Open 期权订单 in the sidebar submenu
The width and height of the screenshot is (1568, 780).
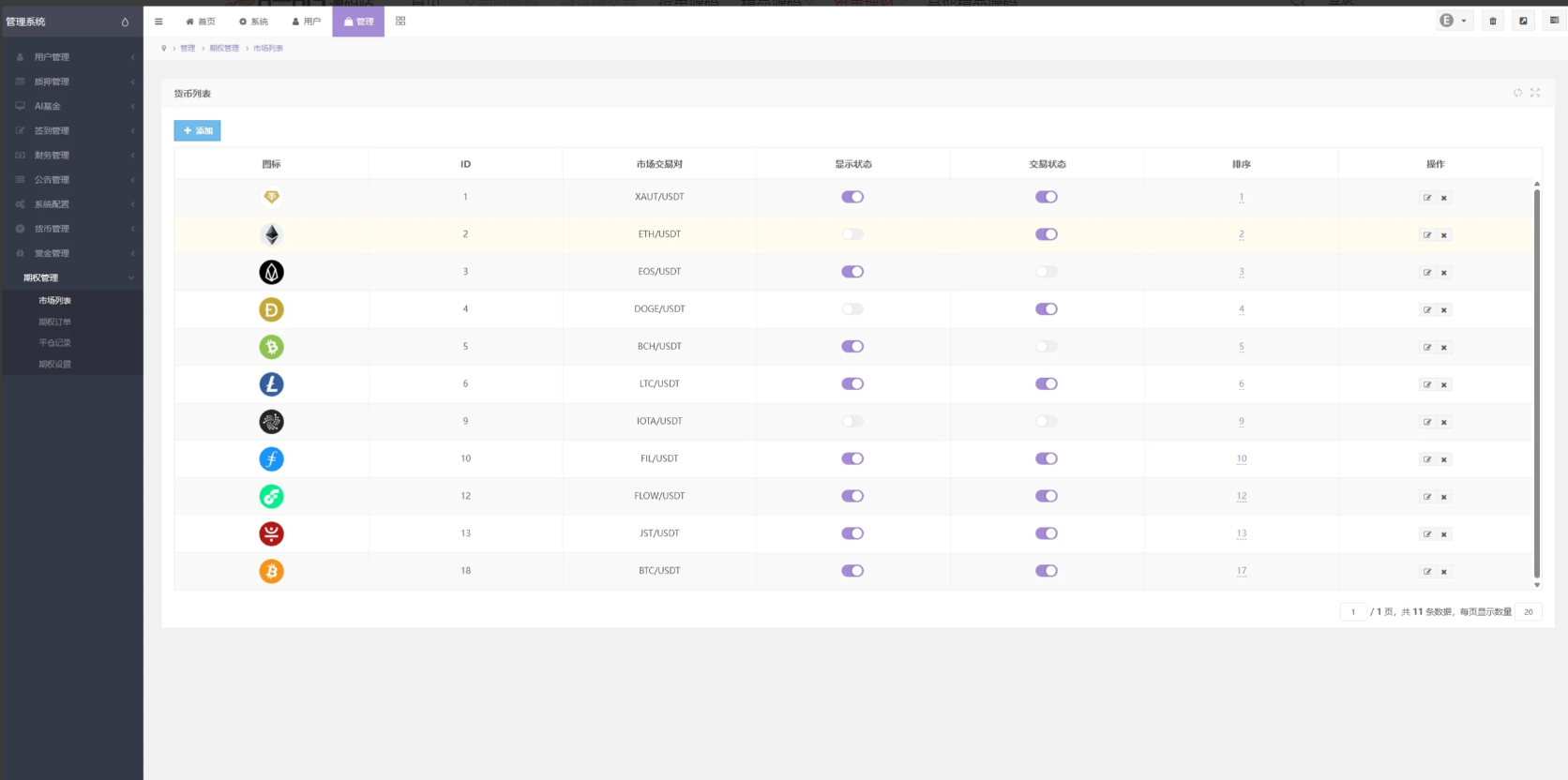(x=54, y=322)
